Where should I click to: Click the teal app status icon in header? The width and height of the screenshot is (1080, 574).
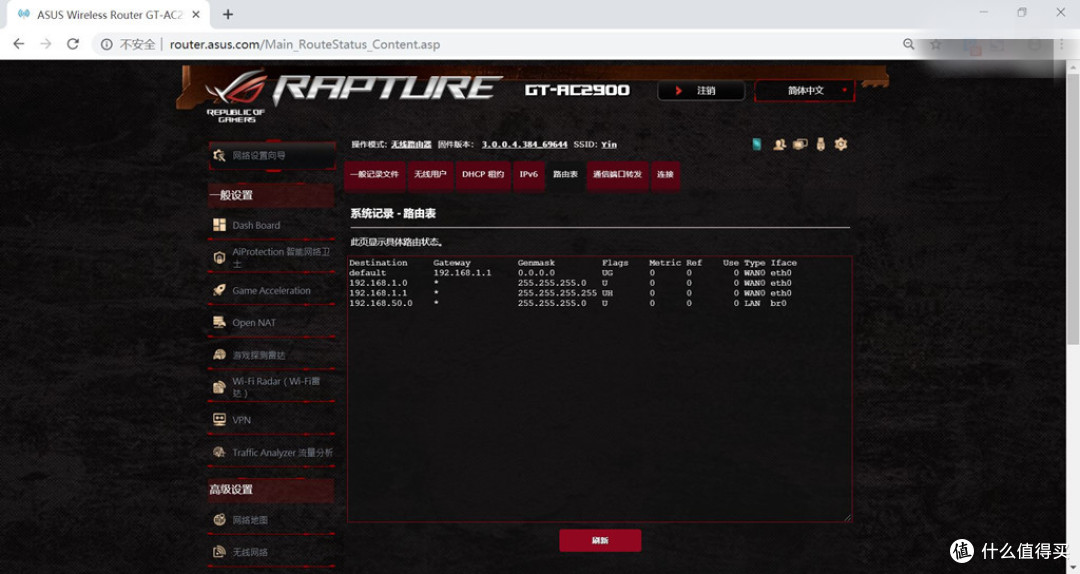pyautogui.click(x=757, y=144)
